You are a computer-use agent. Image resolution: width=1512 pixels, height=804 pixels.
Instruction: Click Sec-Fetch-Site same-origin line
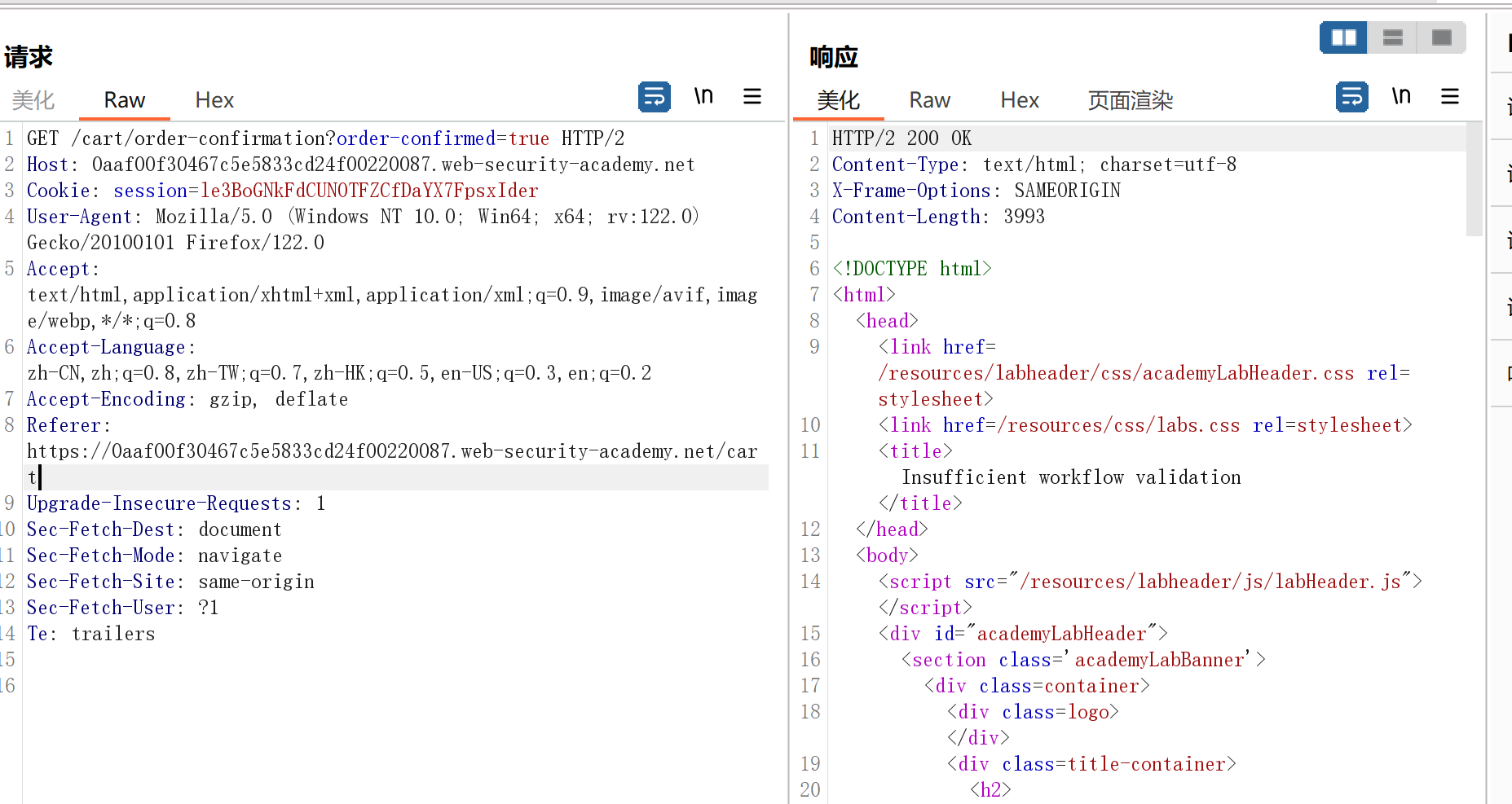point(170,582)
